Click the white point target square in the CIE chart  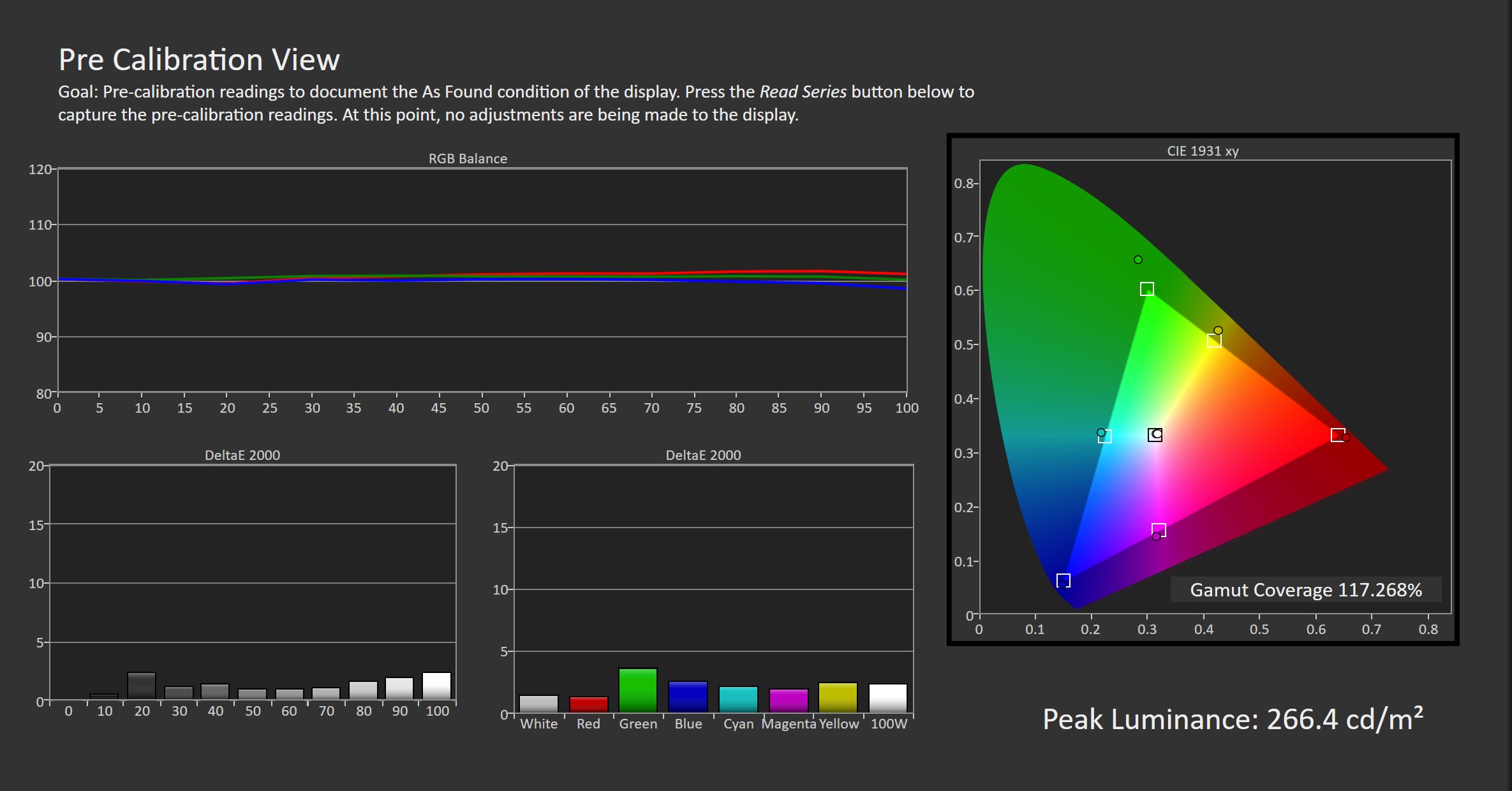tap(1153, 435)
